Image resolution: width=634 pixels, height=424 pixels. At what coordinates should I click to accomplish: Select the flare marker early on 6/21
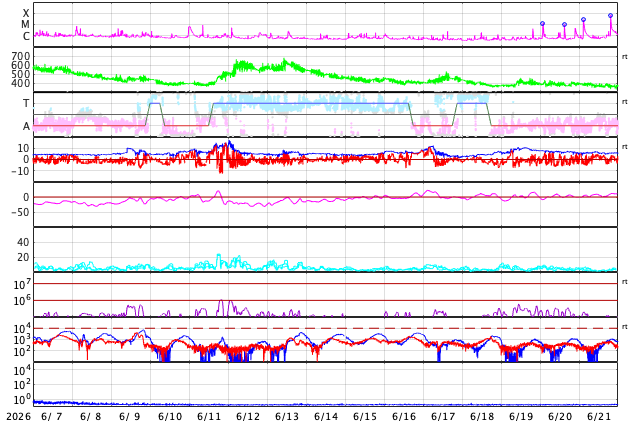583,19
